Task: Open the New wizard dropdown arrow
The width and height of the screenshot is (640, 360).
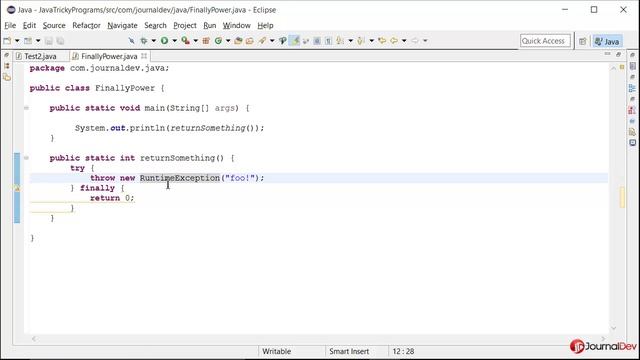Action: pos(17,41)
